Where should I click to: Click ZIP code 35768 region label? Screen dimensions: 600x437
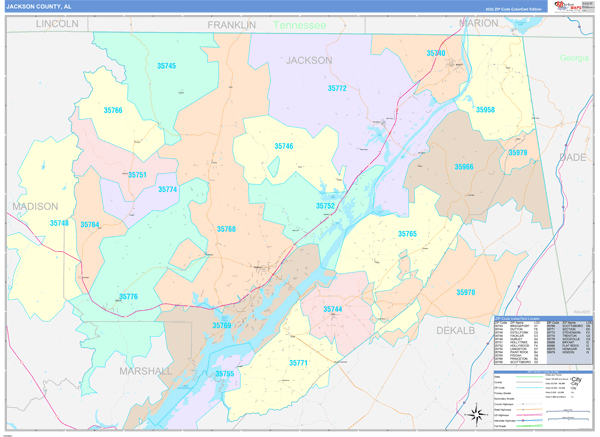225,230
